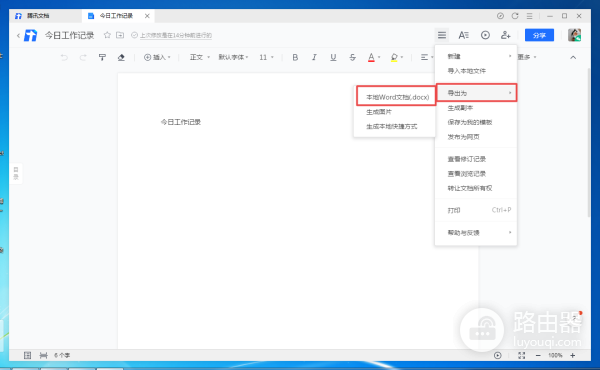This screenshot has width=600, height=370.
Task: Export as 本地Word文档(.docx)
Action: [396, 97]
